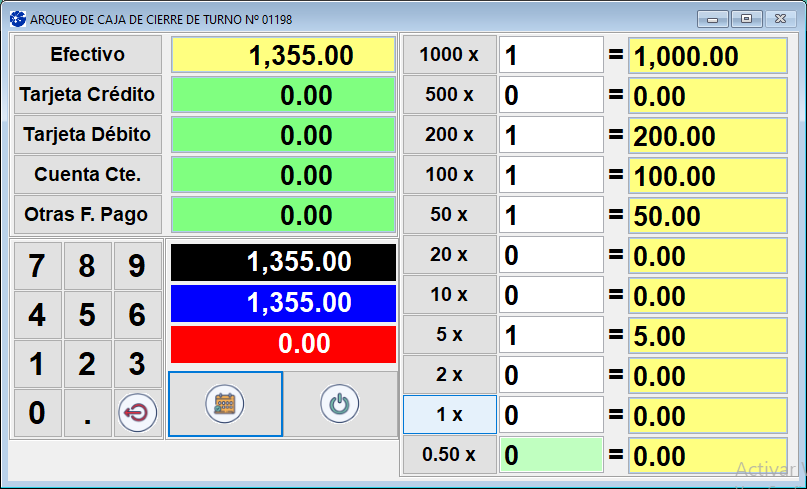Focus the 500 x quantity field

click(x=551, y=95)
